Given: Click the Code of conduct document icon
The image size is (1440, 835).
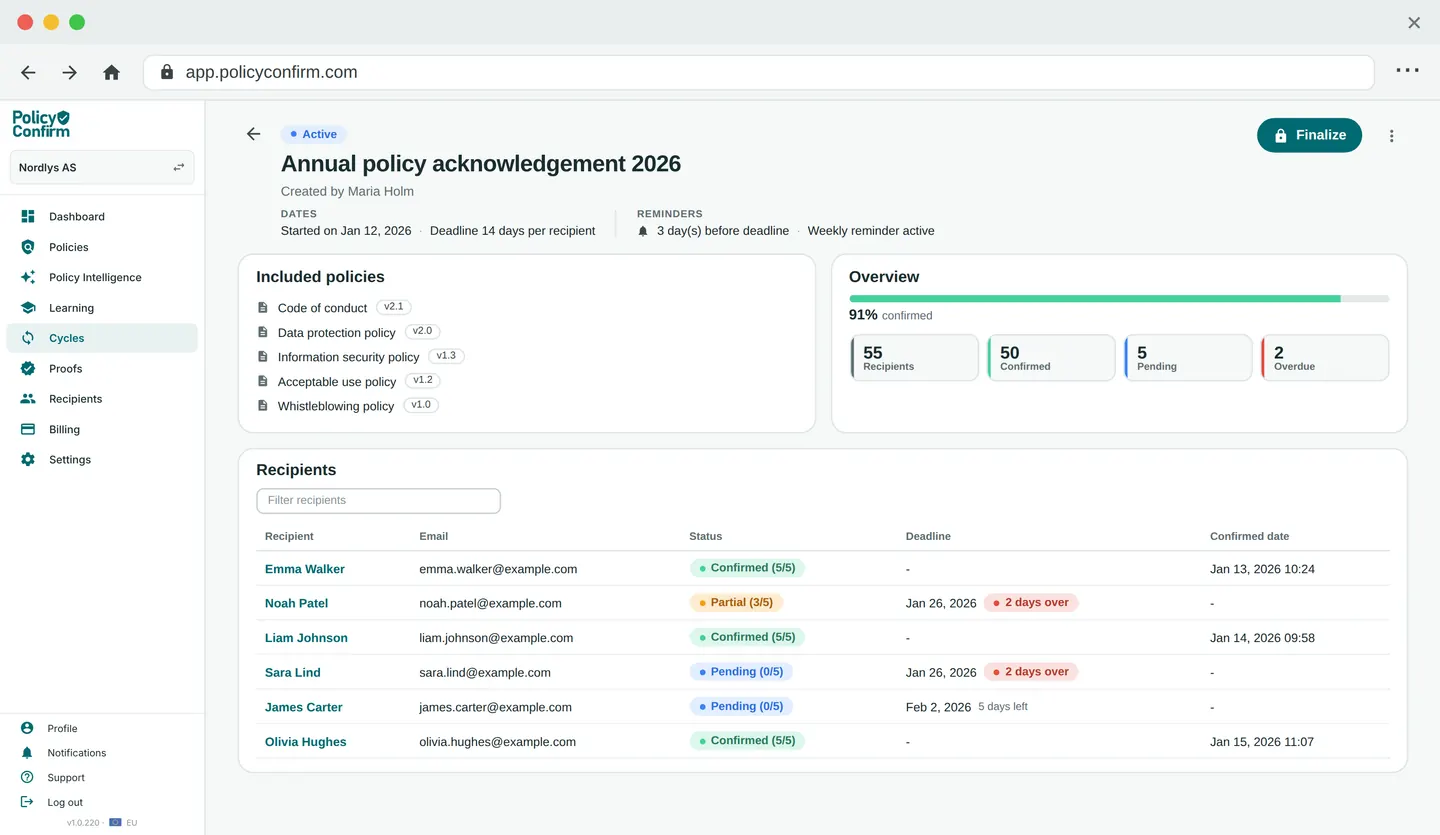Looking at the screenshot, I should pyautogui.click(x=263, y=308).
